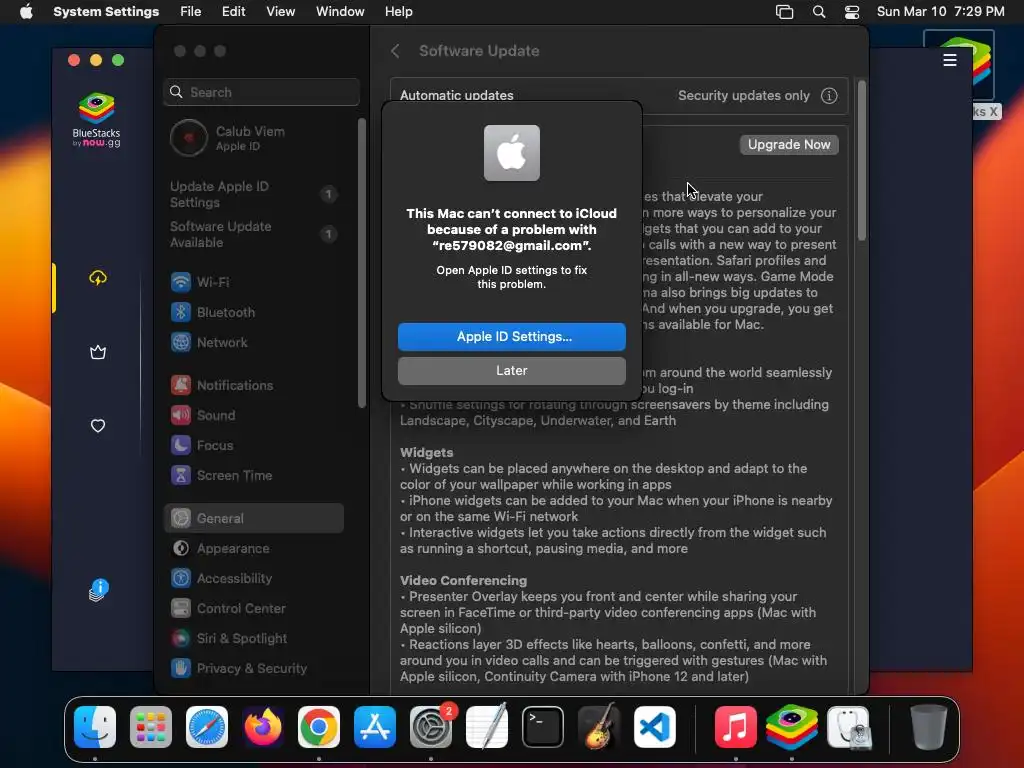Image resolution: width=1024 pixels, height=768 pixels.
Task: Go back from Software Update
Action: tap(395, 51)
